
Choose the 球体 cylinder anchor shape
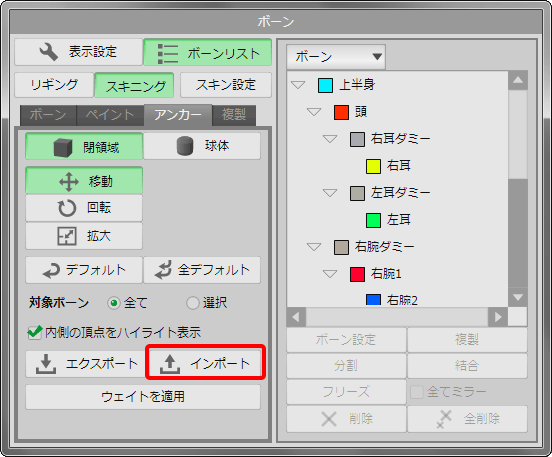202,146
